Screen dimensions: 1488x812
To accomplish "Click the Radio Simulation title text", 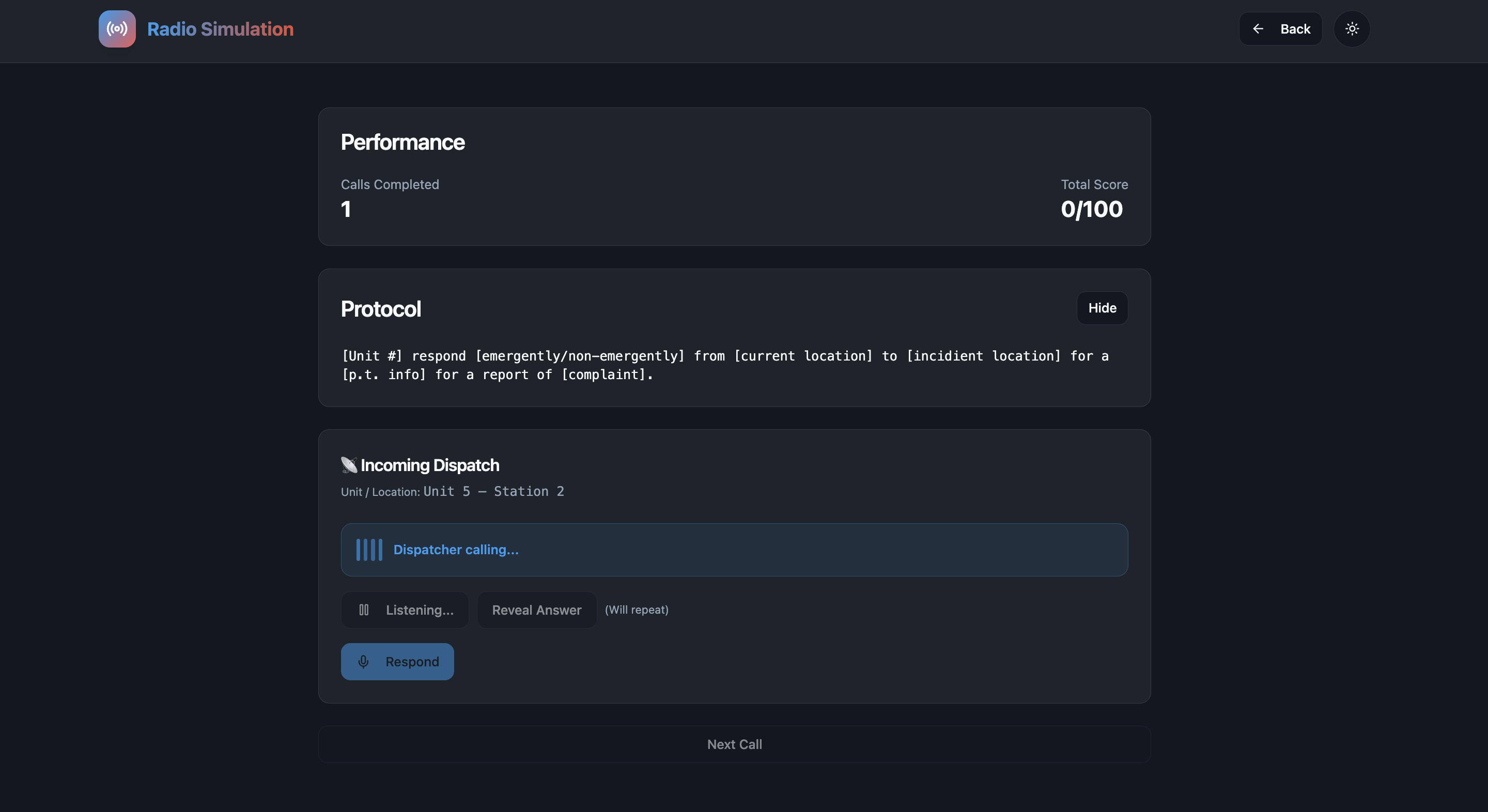I will pyautogui.click(x=220, y=29).
